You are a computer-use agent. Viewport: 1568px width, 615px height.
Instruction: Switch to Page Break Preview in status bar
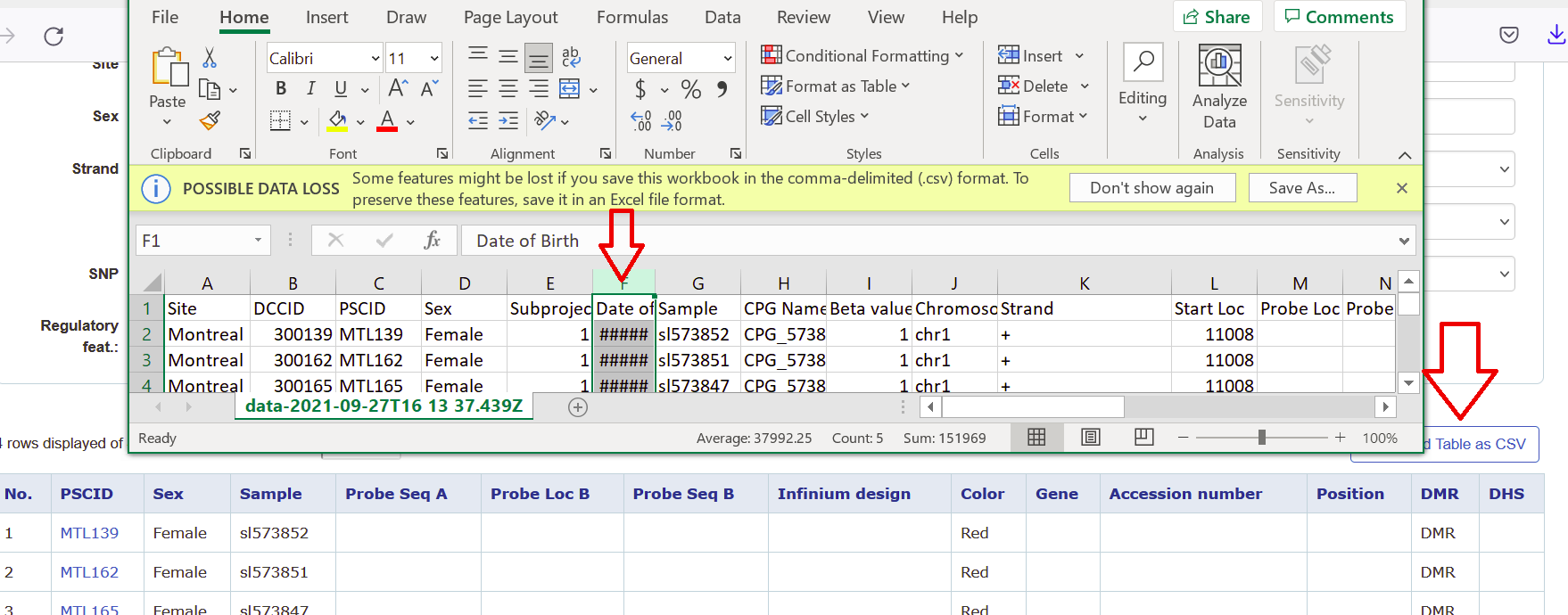(1143, 437)
